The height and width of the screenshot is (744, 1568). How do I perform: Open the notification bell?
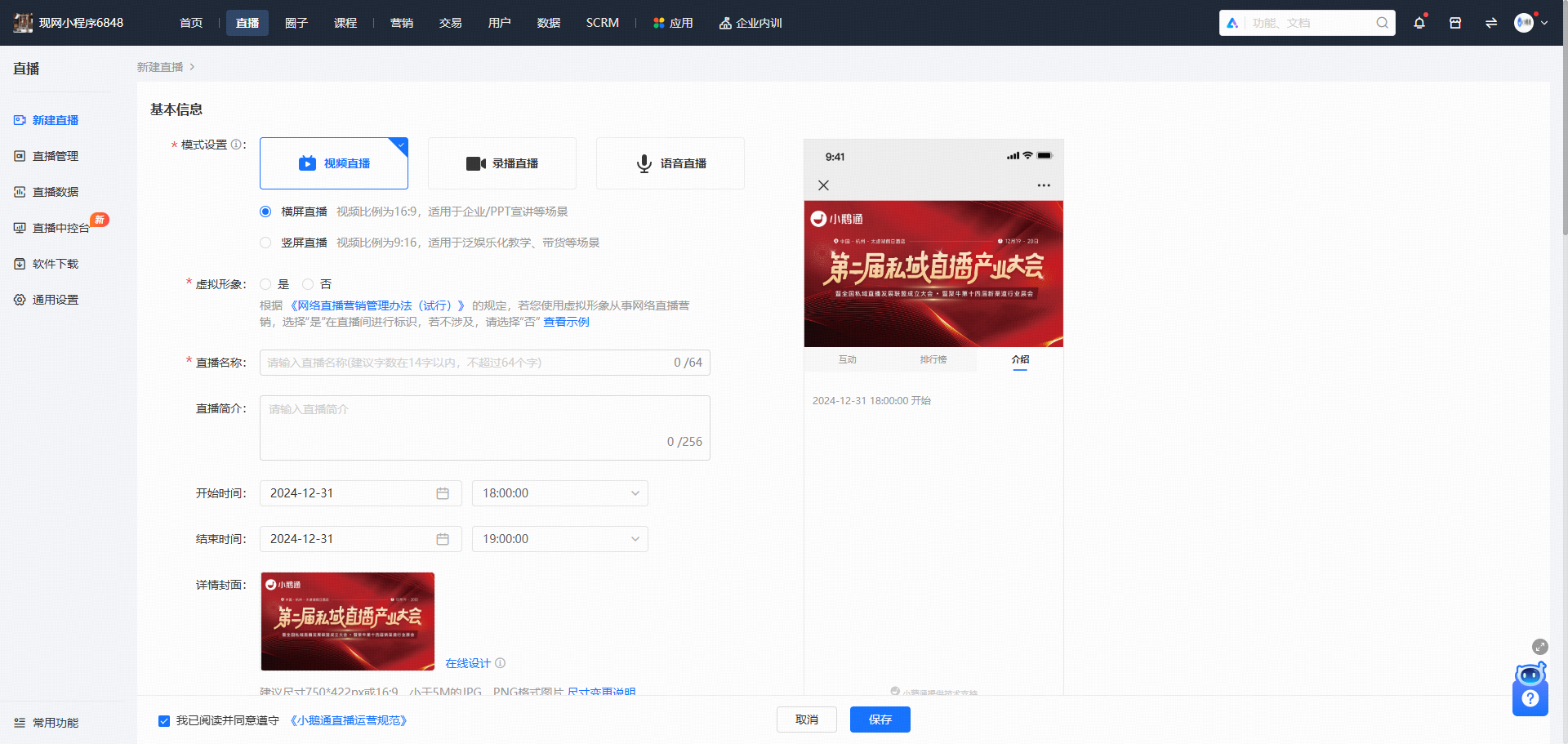[x=1419, y=23]
